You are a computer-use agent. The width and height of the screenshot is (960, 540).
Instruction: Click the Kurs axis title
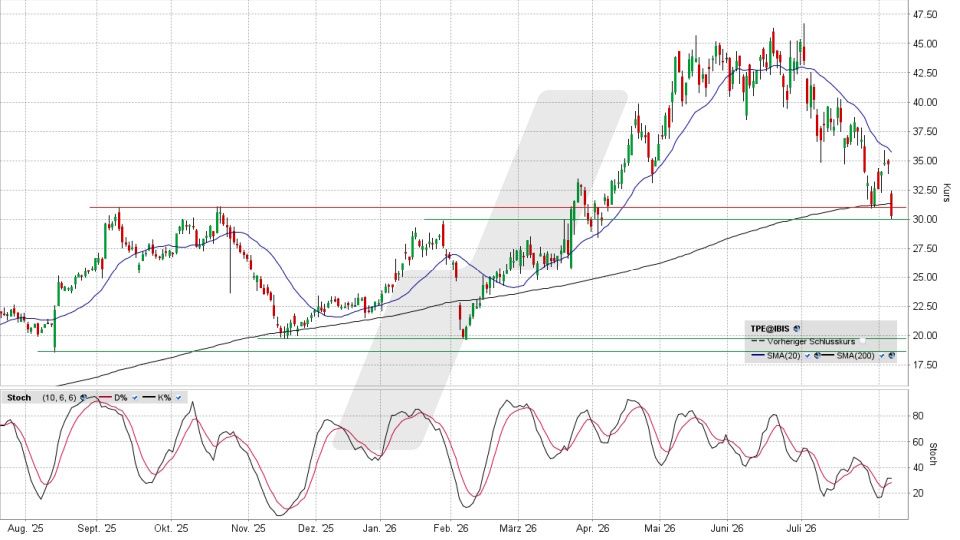click(946, 192)
